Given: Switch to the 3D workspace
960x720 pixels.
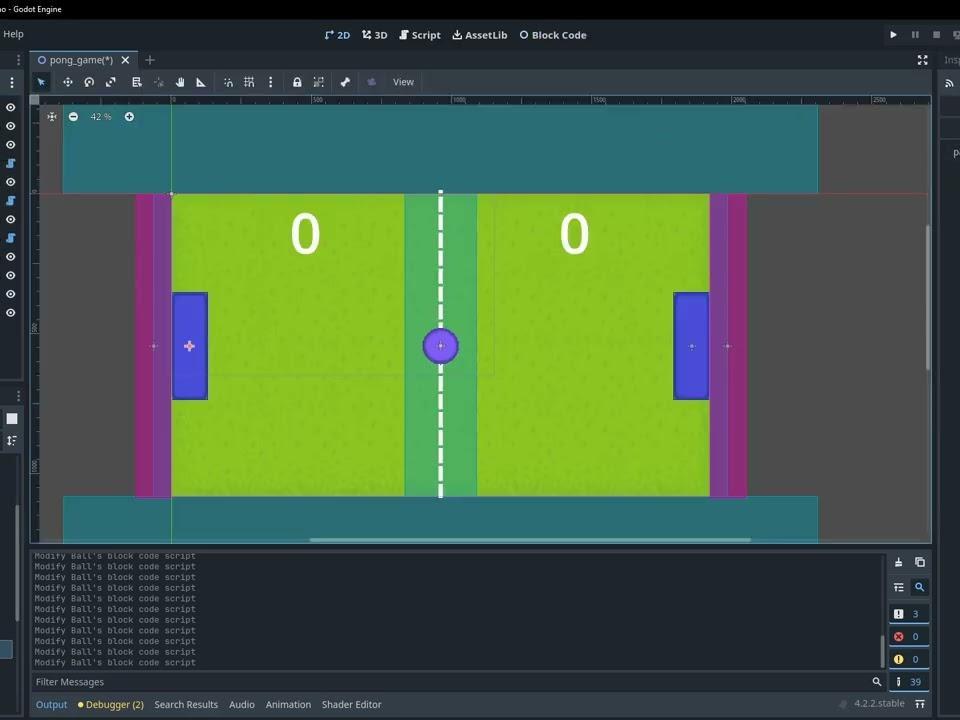Looking at the screenshot, I should point(374,35).
